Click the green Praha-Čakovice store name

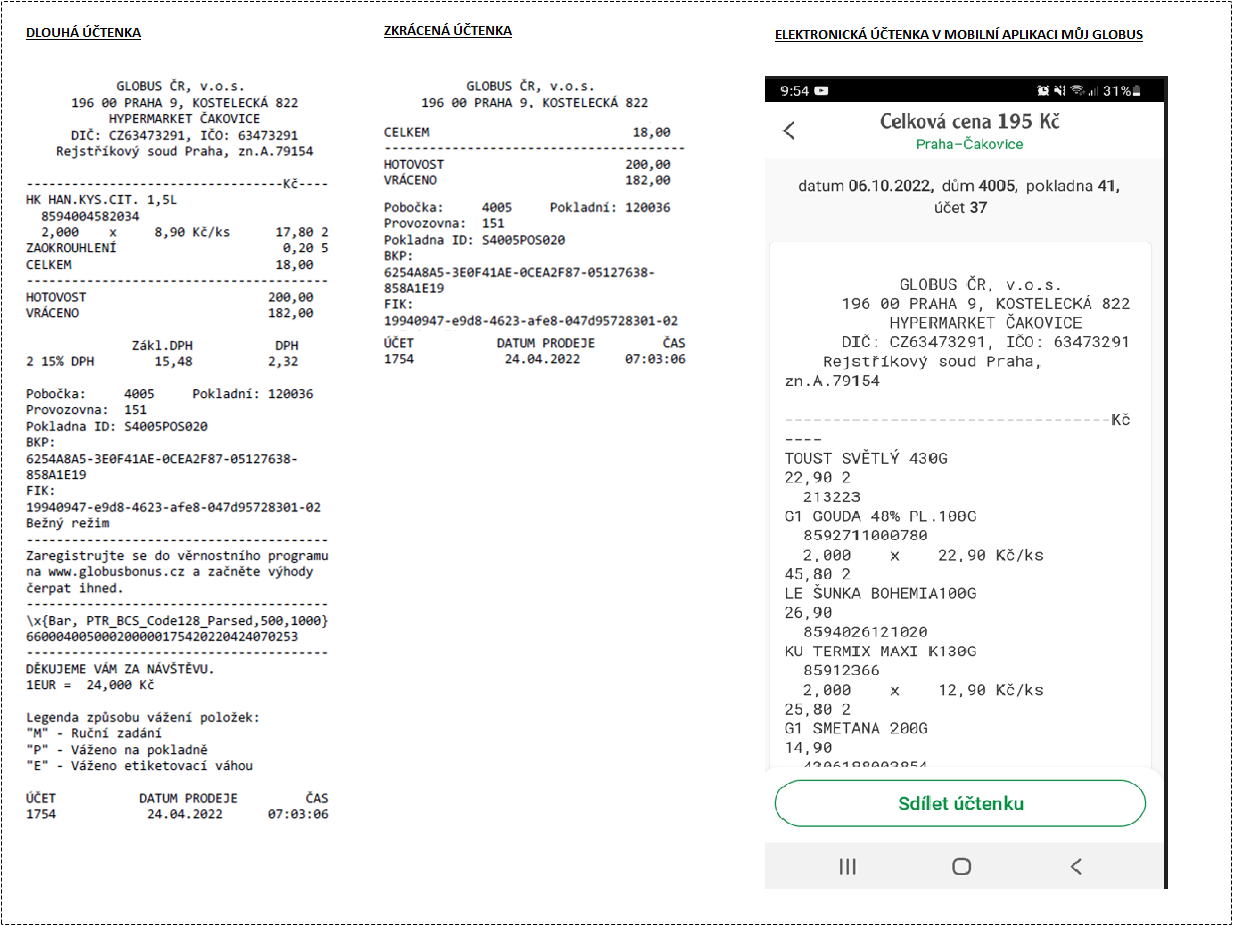[x=969, y=144]
